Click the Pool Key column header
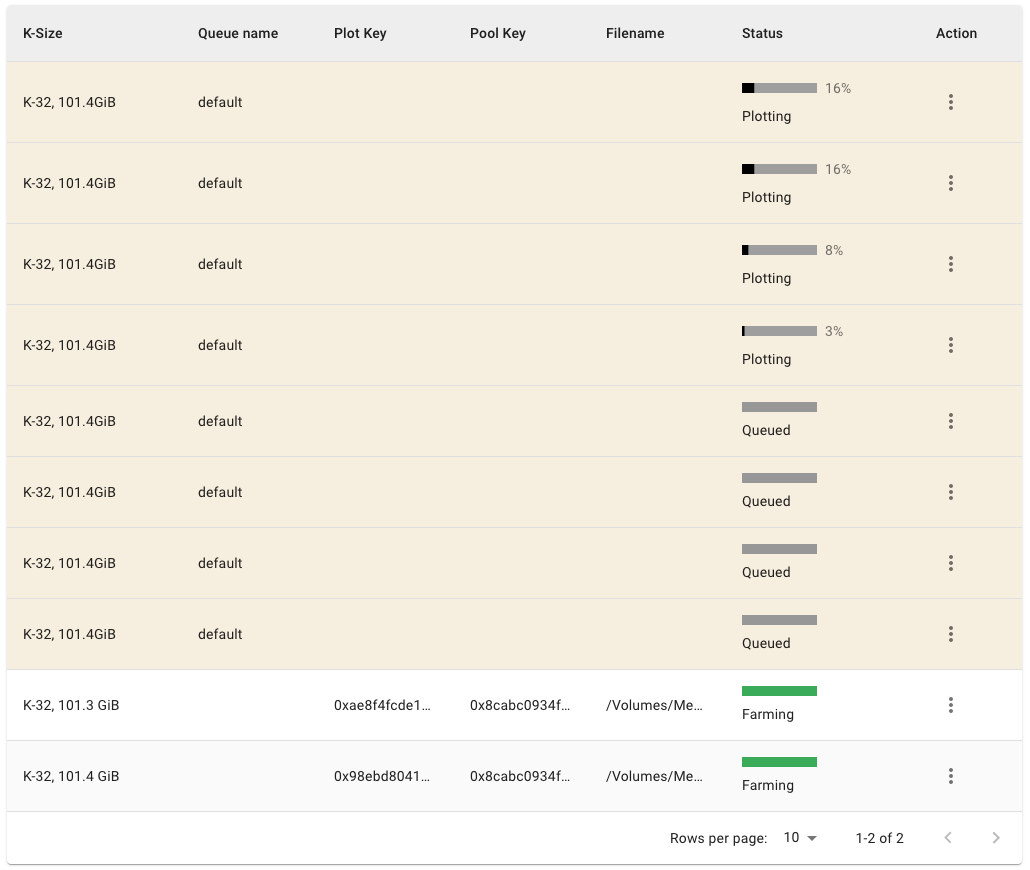 coord(498,33)
